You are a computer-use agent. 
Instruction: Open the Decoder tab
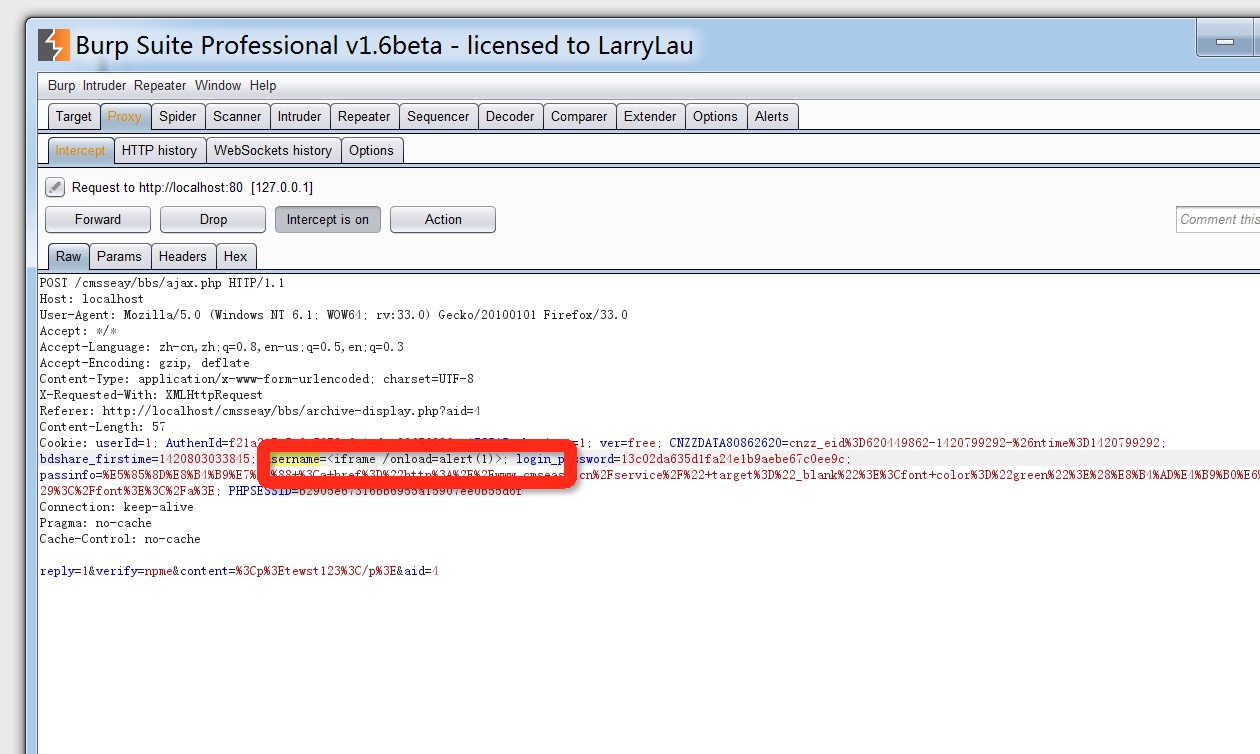click(x=510, y=116)
